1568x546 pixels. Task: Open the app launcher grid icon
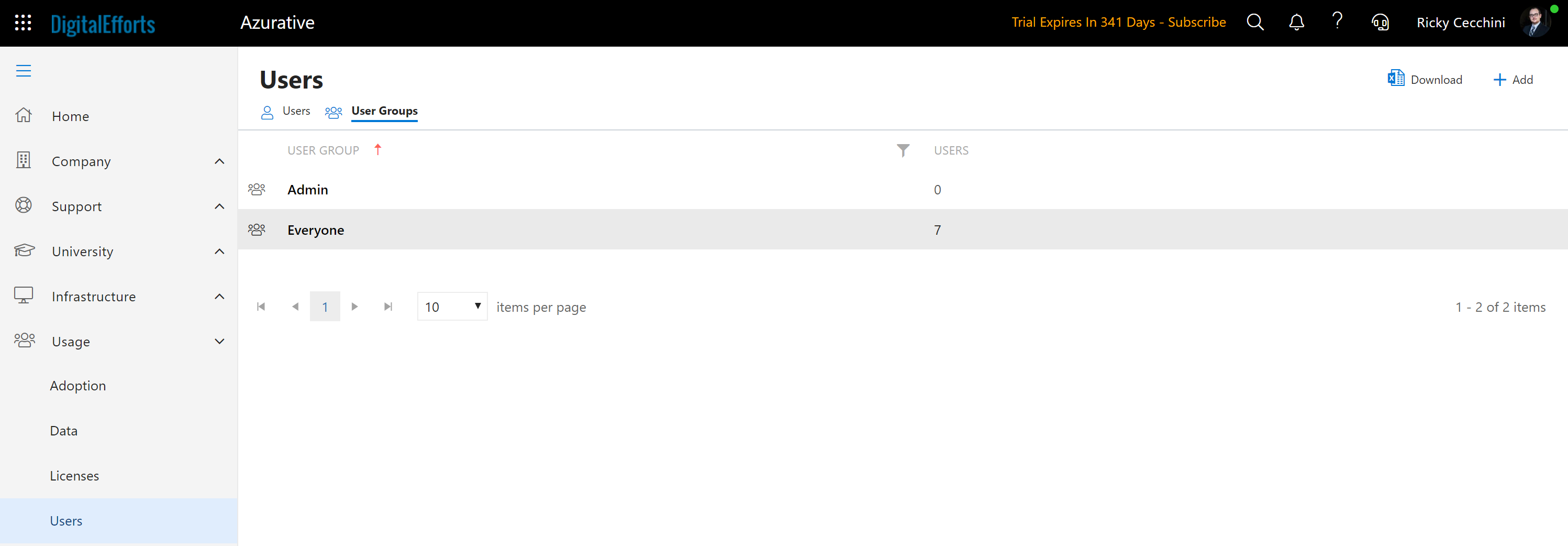(23, 23)
